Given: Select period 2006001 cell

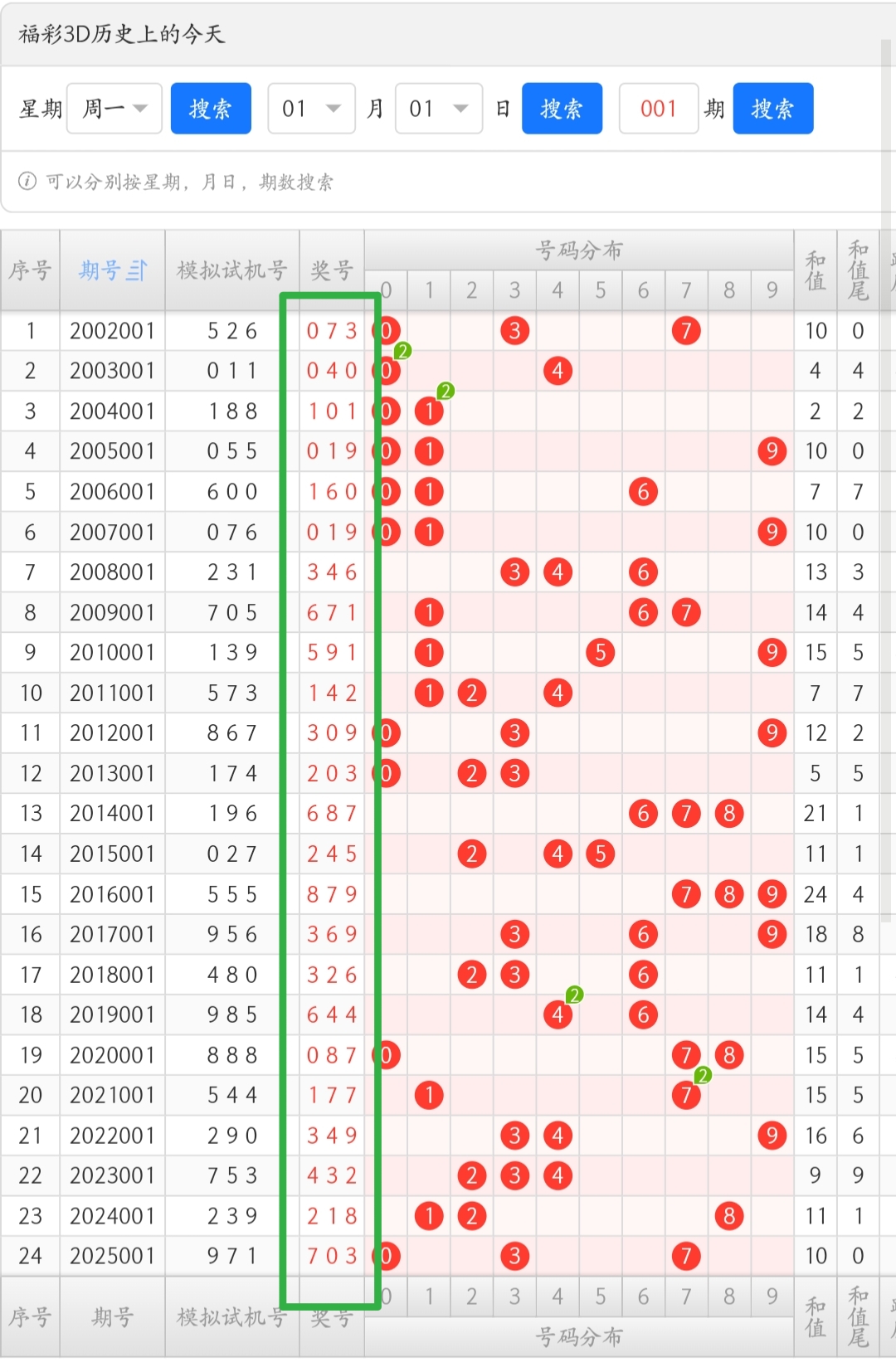Looking at the screenshot, I should point(113,492).
